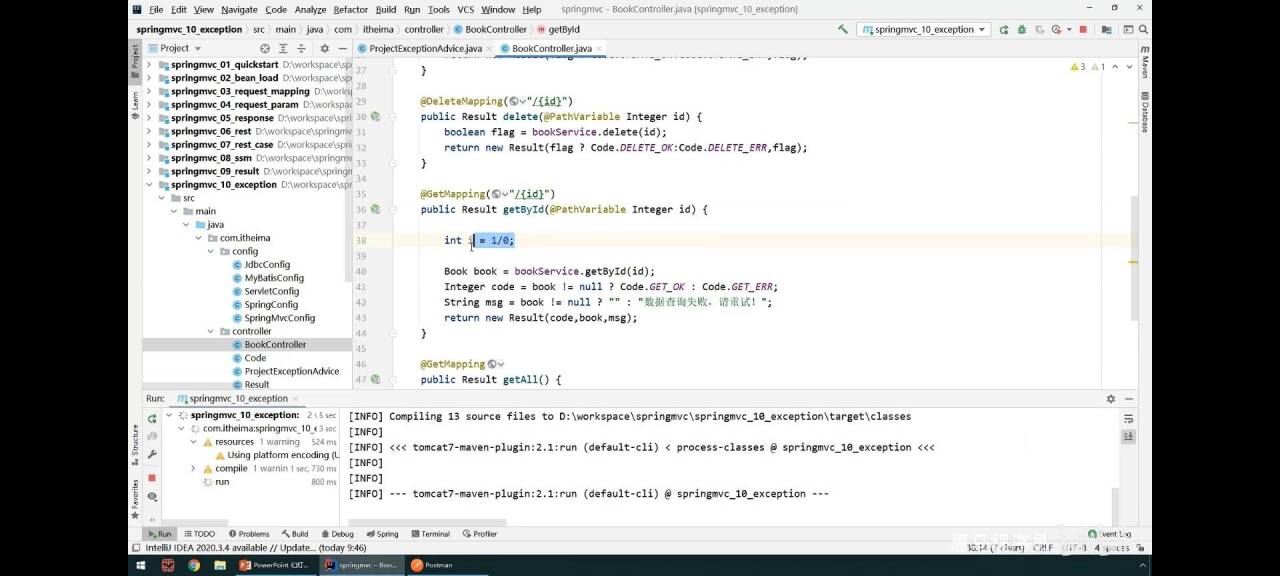
Task: Open the Problems tool window
Action: click(x=248, y=534)
